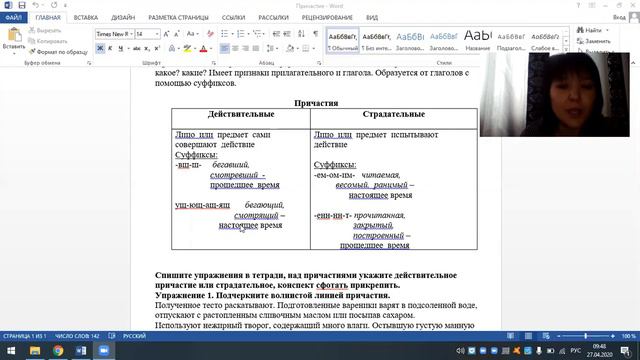Toggle subscript formatting

pos(147,49)
